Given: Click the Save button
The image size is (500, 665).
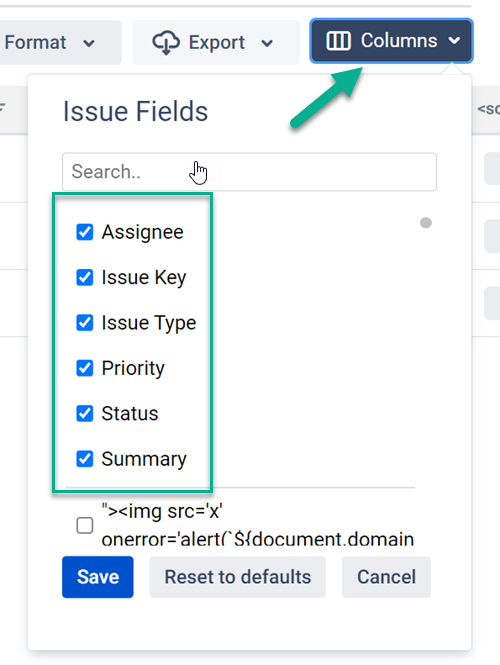Looking at the screenshot, I should pyautogui.click(x=98, y=577).
